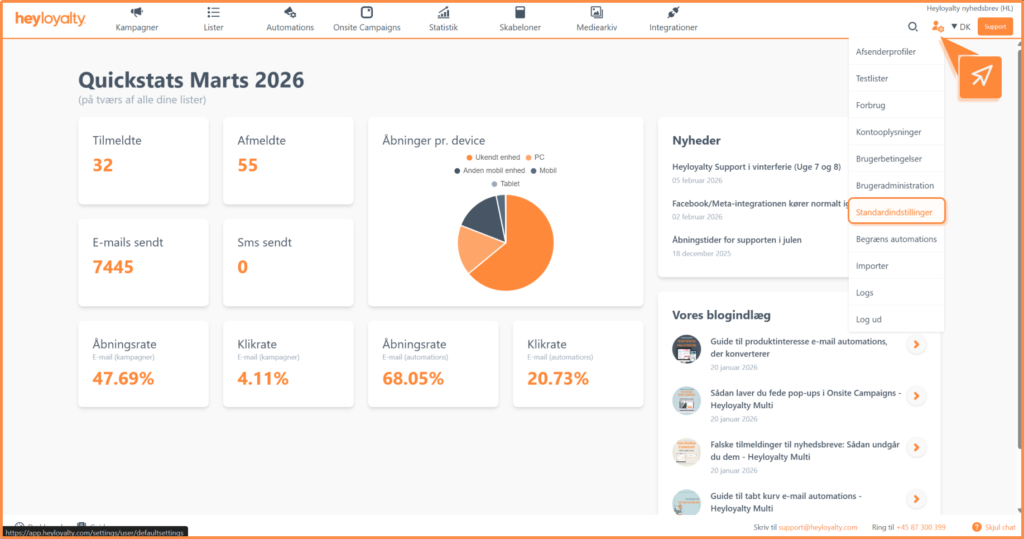Image resolution: width=1024 pixels, height=539 pixels.
Task: Open the Statistik chart icon
Action: [x=443, y=13]
